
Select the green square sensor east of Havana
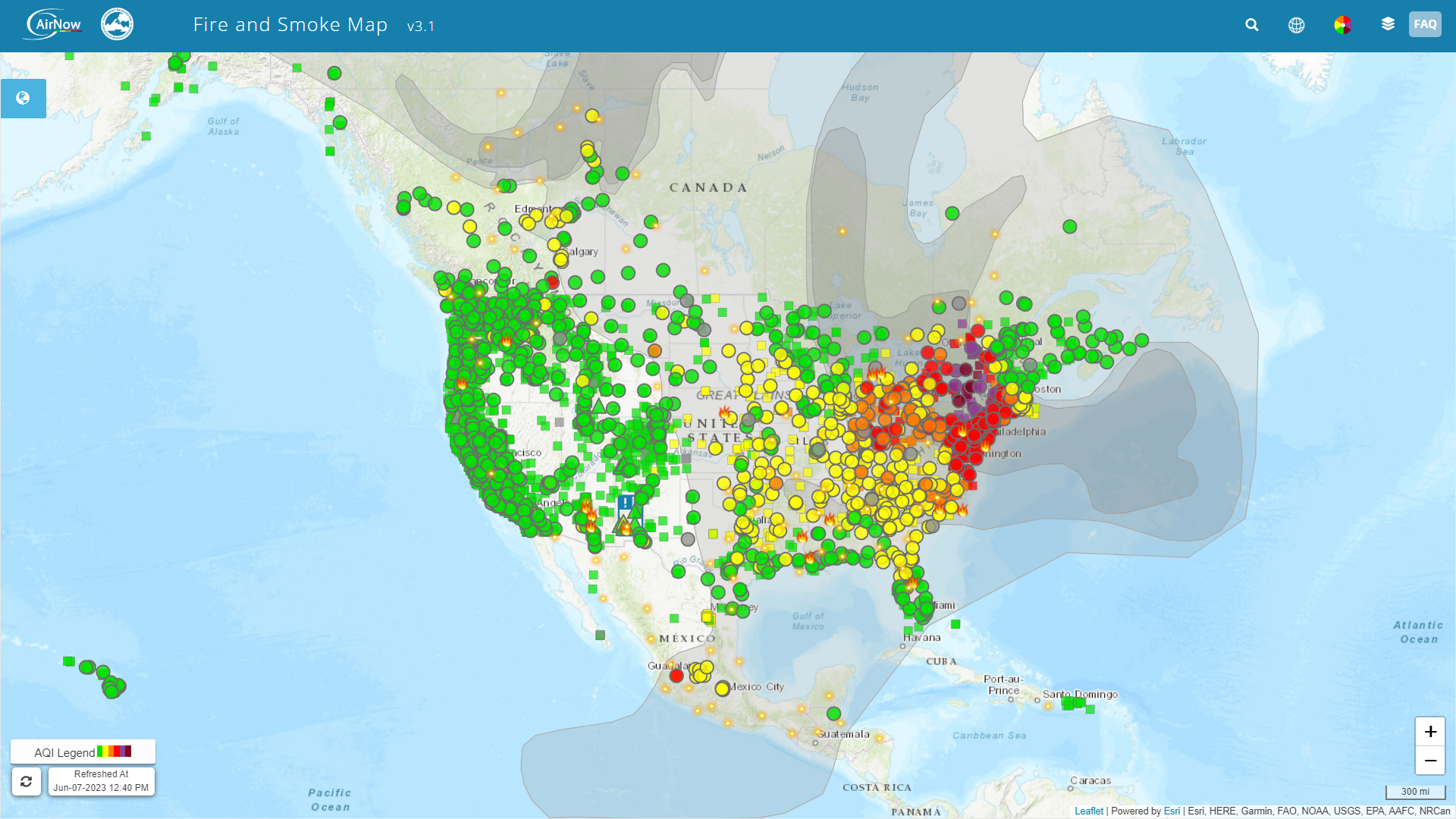tap(955, 624)
